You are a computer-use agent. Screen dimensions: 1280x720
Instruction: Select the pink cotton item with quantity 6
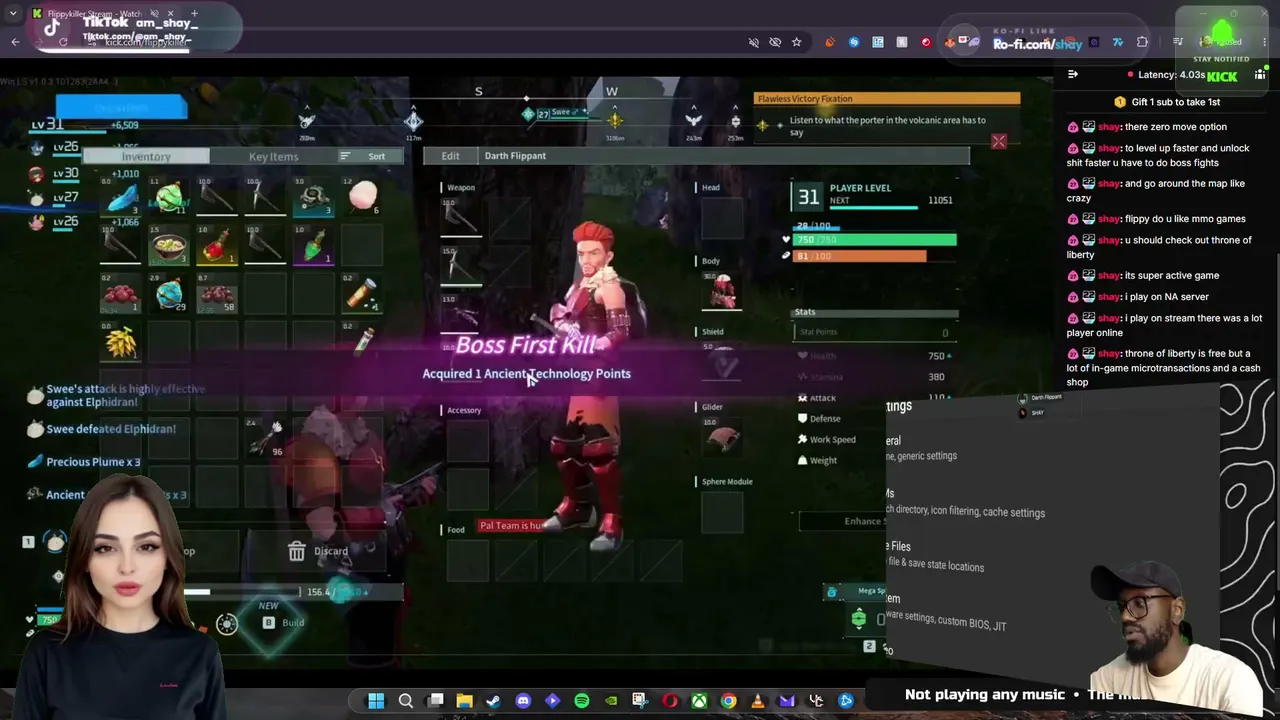click(362, 197)
